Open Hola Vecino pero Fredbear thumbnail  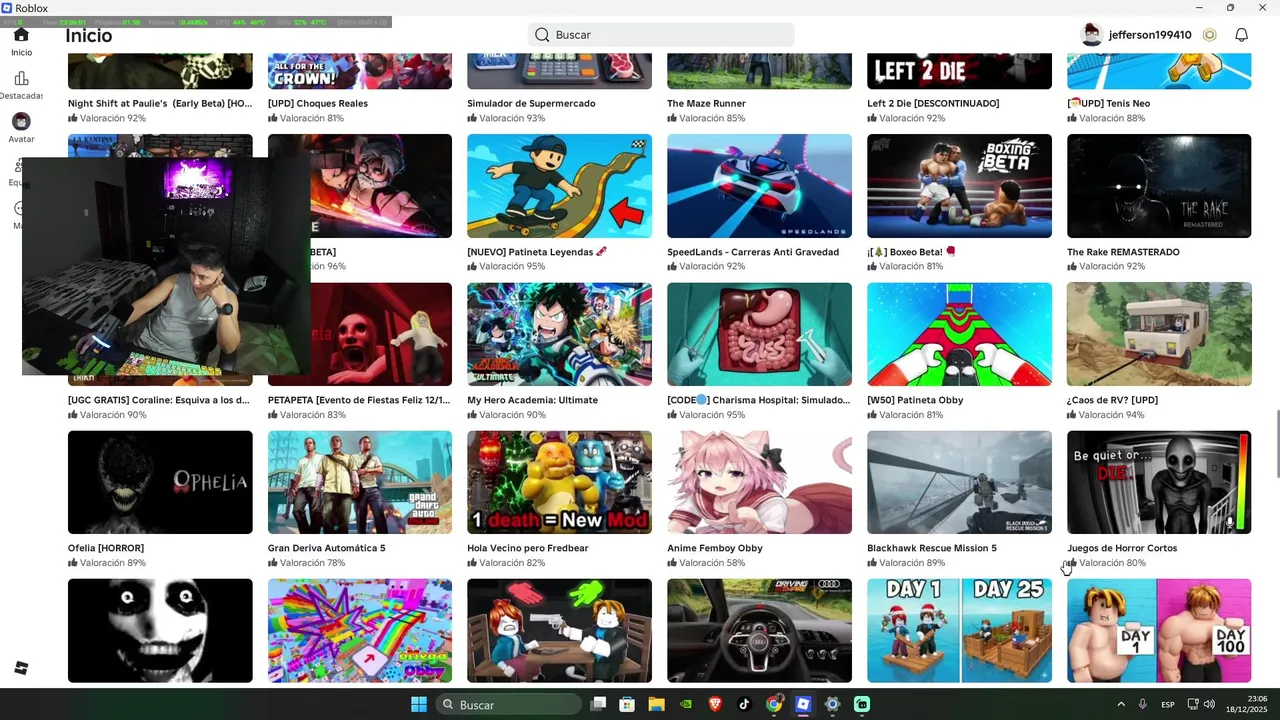tap(559, 482)
